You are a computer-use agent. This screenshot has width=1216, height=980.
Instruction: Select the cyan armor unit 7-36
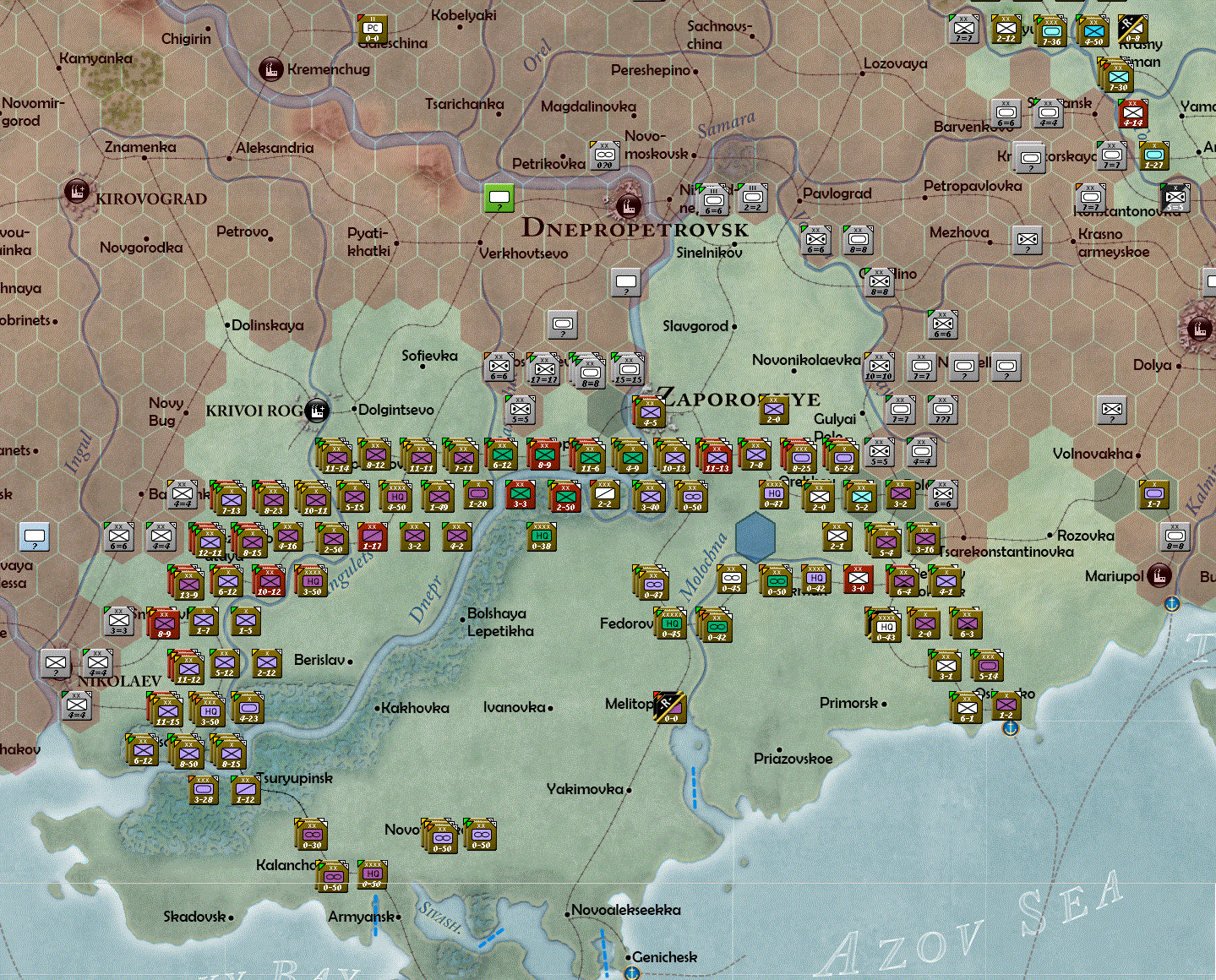(1051, 31)
